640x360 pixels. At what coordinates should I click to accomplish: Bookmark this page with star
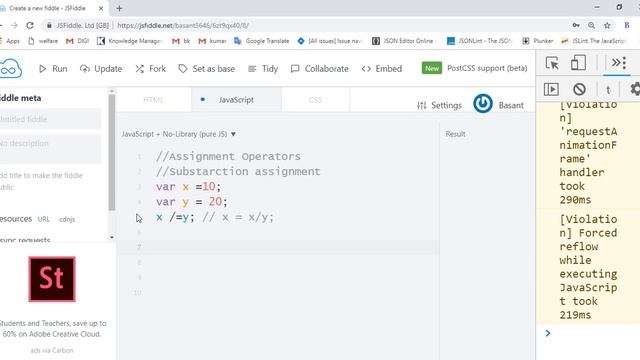(x=607, y=25)
